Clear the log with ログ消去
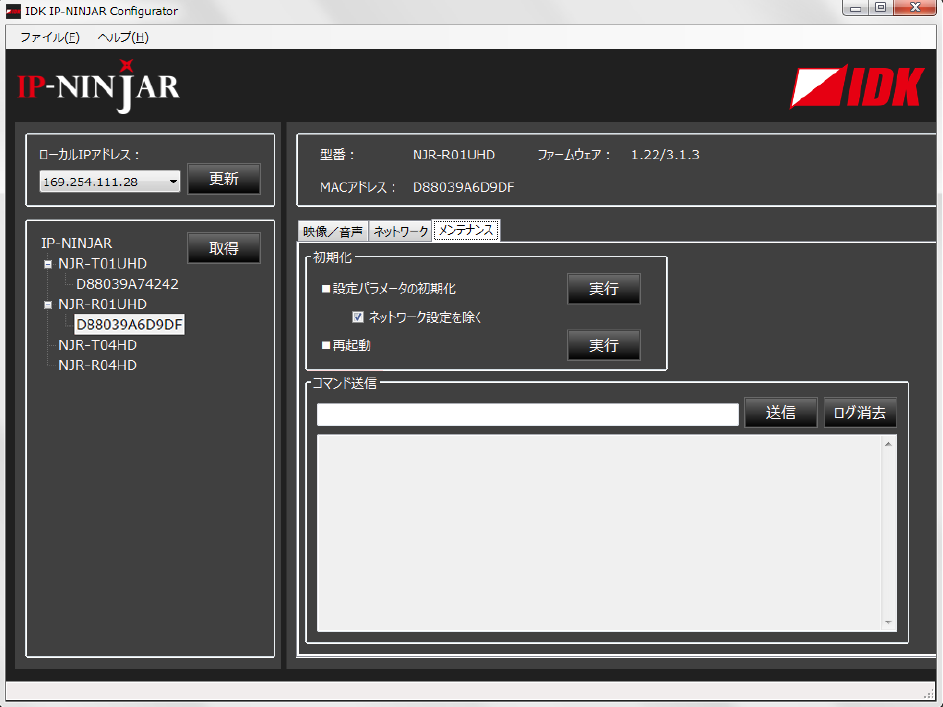943x707 pixels. (x=859, y=413)
